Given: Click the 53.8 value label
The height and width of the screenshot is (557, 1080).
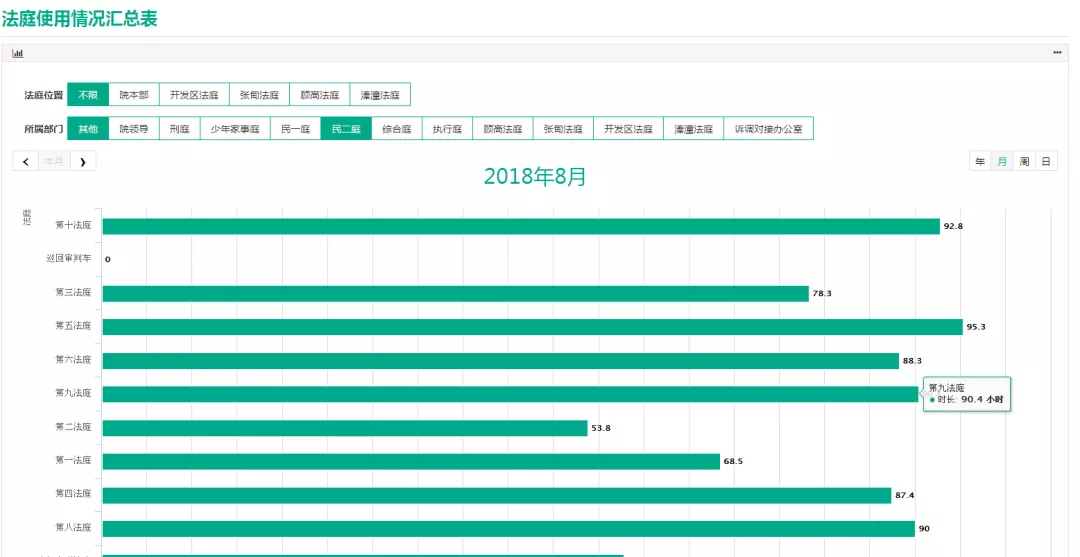Looking at the screenshot, I should pyautogui.click(x=601, y=428).
